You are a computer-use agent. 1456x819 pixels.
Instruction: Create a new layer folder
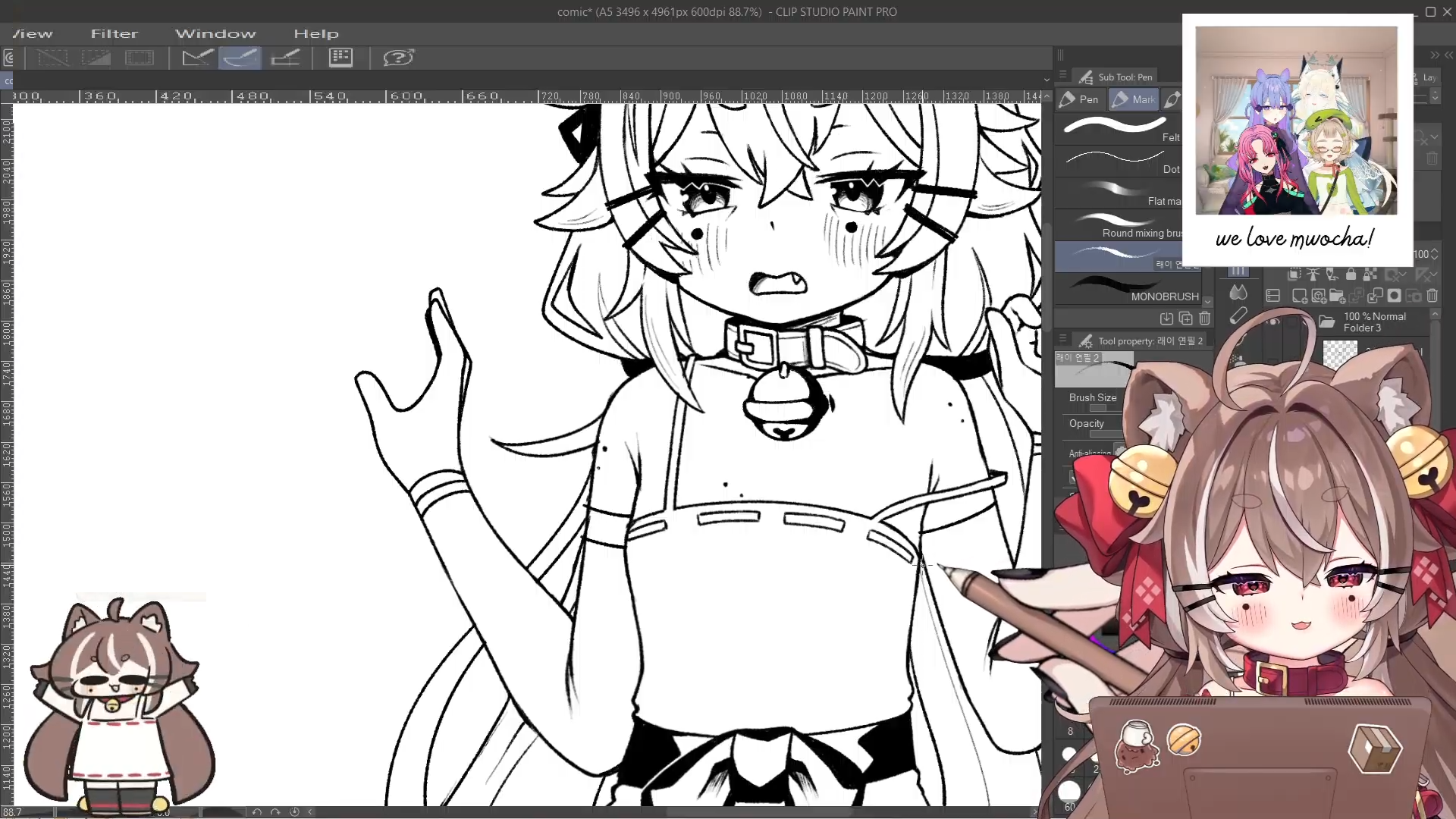coord(1336,296)
